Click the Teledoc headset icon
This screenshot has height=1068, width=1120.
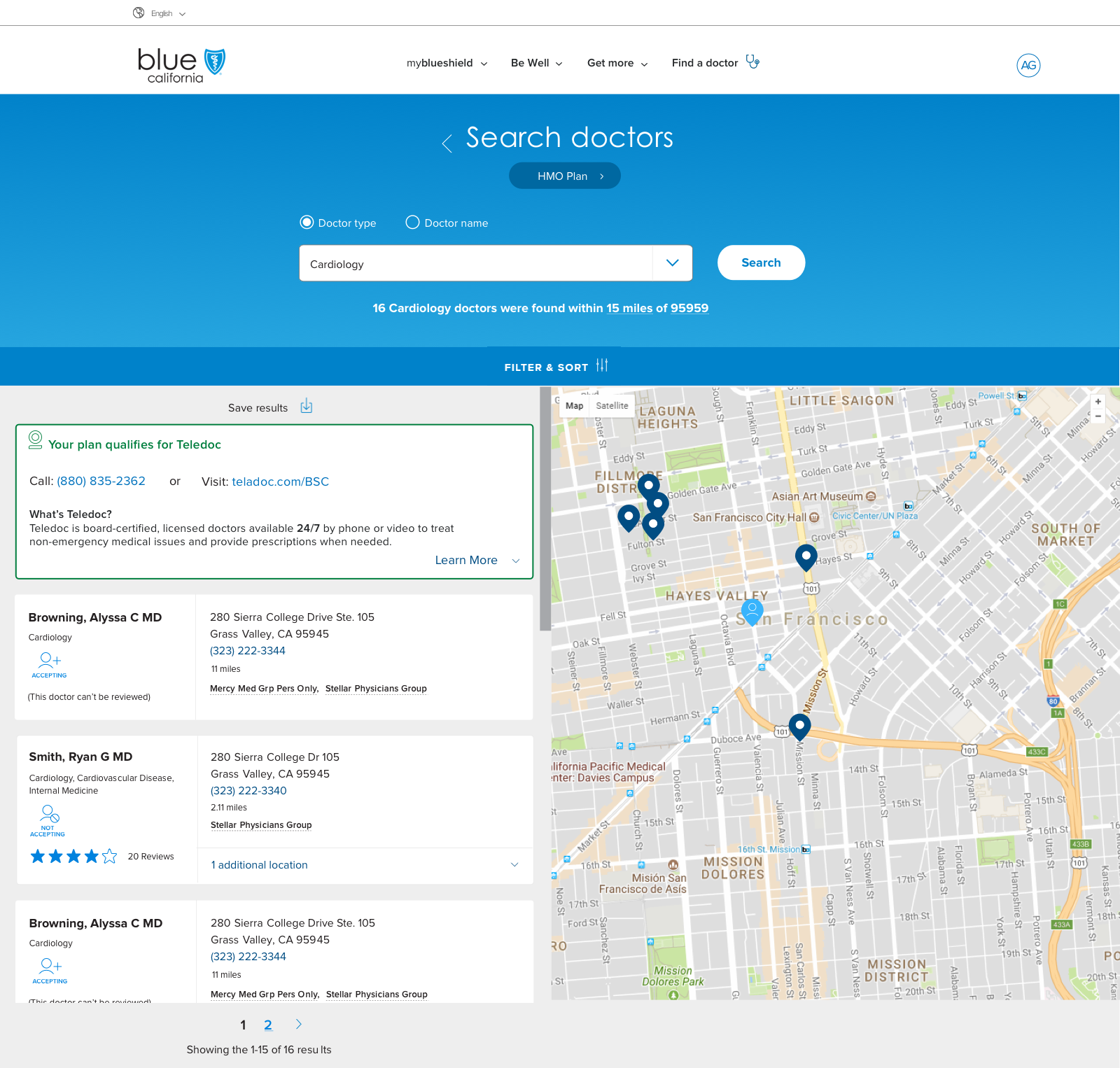pos(35,440)
